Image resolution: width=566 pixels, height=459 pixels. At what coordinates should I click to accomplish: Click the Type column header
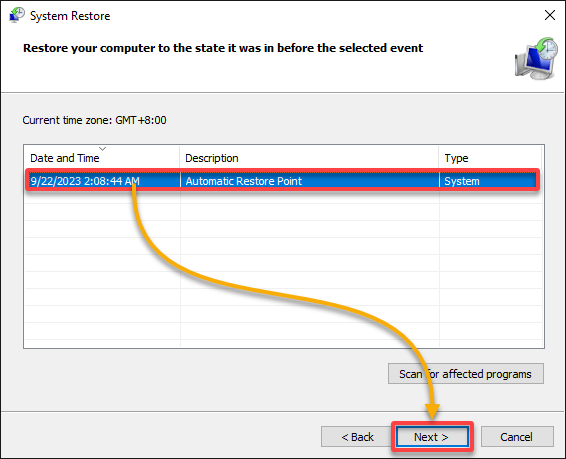pos(491,158)
